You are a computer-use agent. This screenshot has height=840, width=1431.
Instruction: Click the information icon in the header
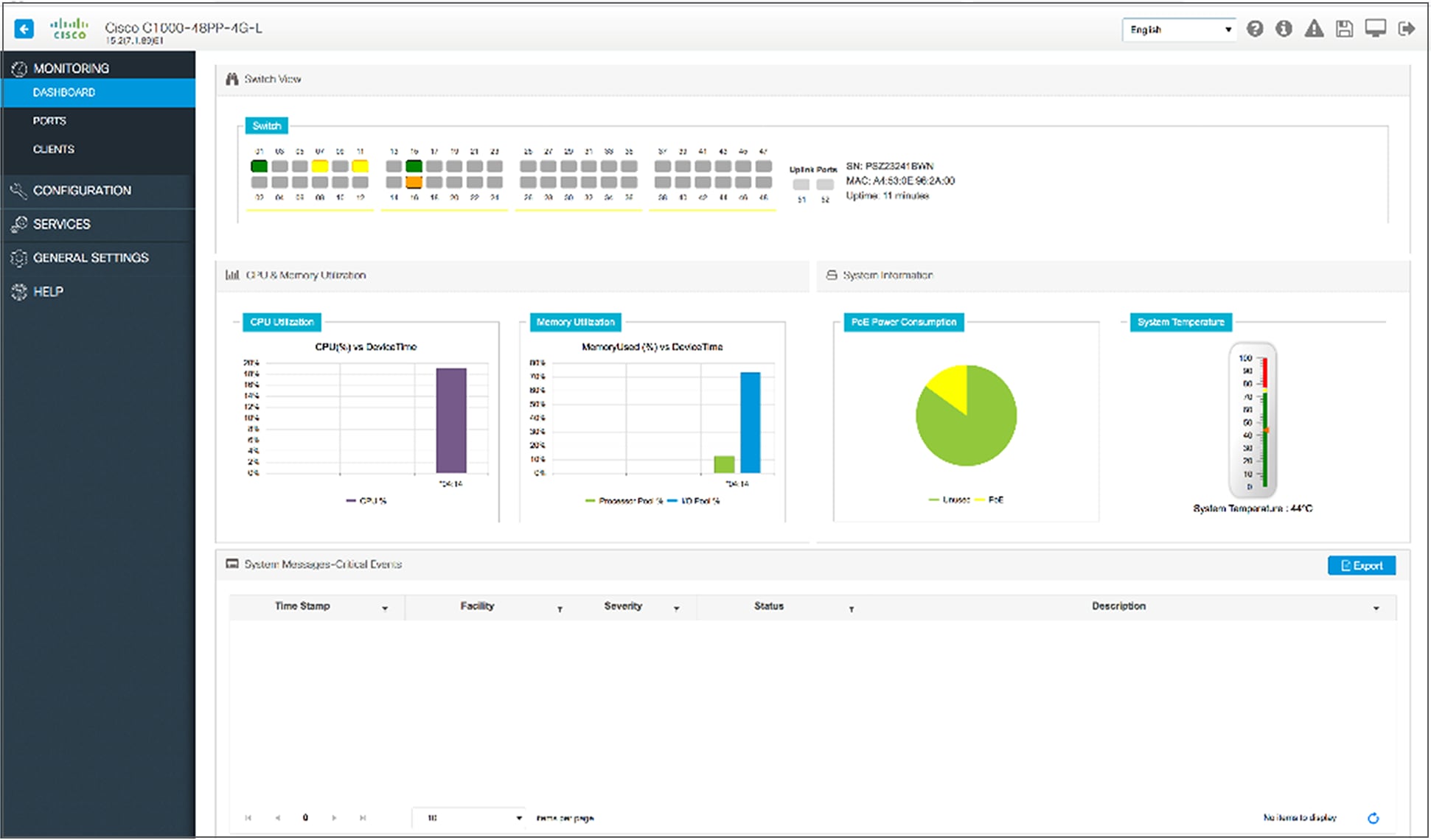(x=1284, y=29)
